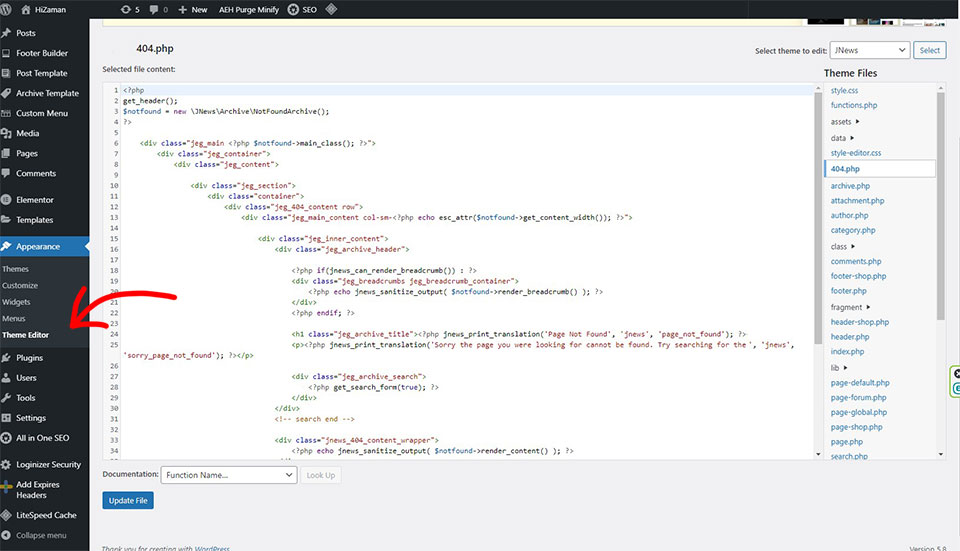
Task: Open the Select theme to edit dropdown
Action: (869, 50)
